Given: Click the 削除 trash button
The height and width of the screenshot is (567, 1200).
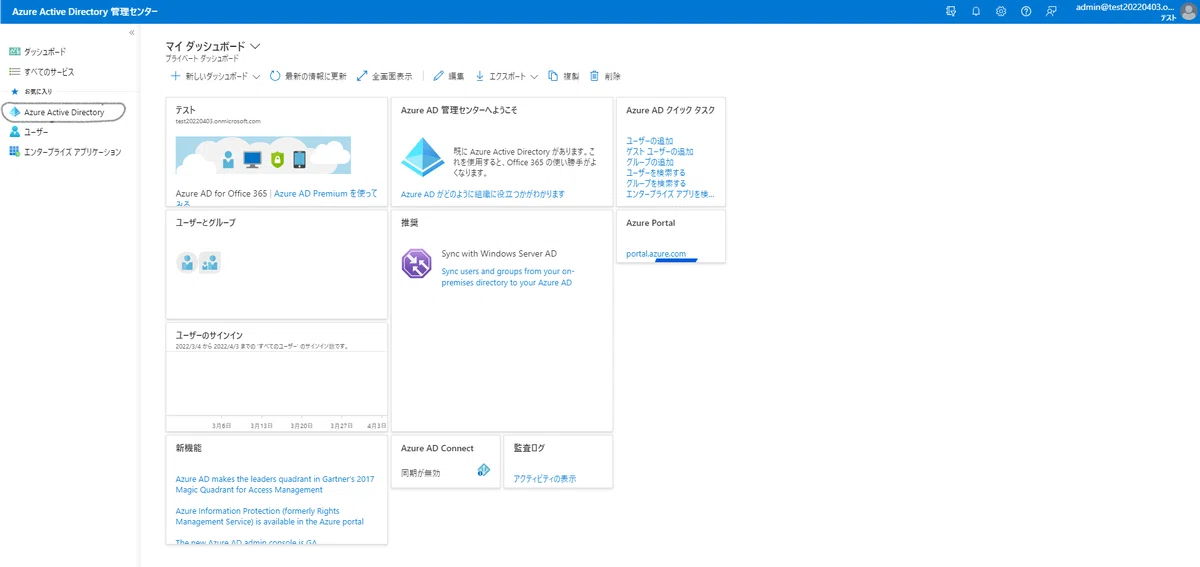Looking at the screenshot, I should [x=605, y=76].
